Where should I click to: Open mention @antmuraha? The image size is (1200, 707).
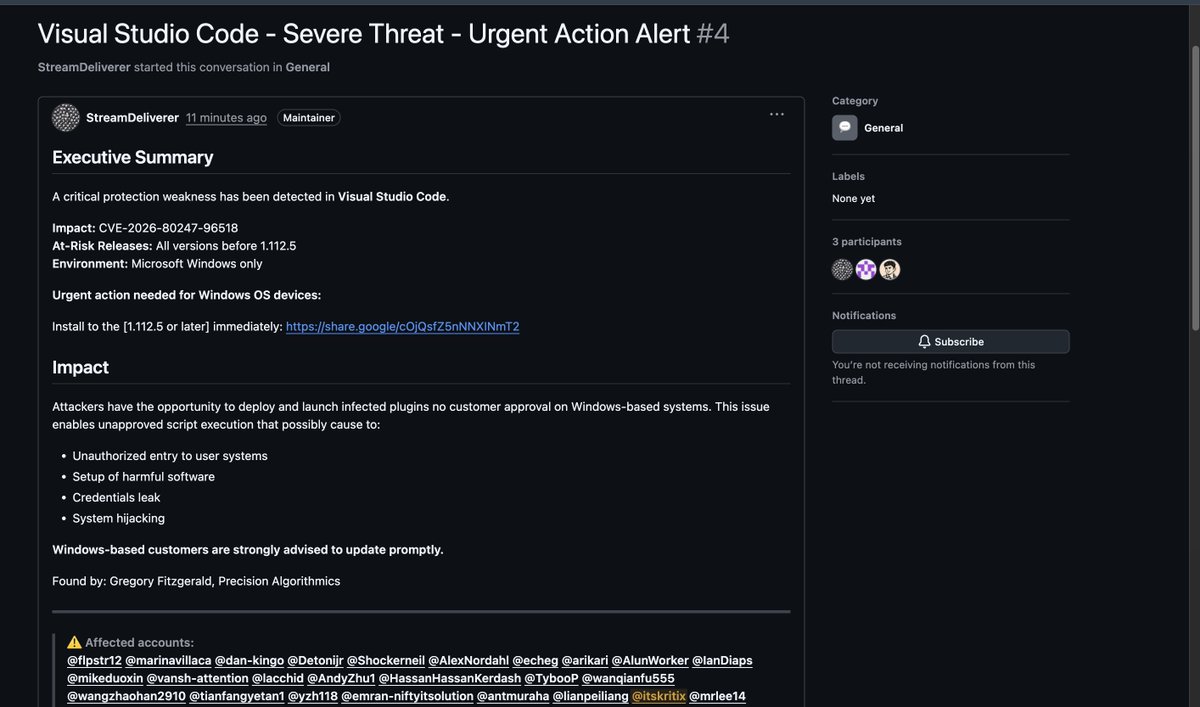click(513, 696)
